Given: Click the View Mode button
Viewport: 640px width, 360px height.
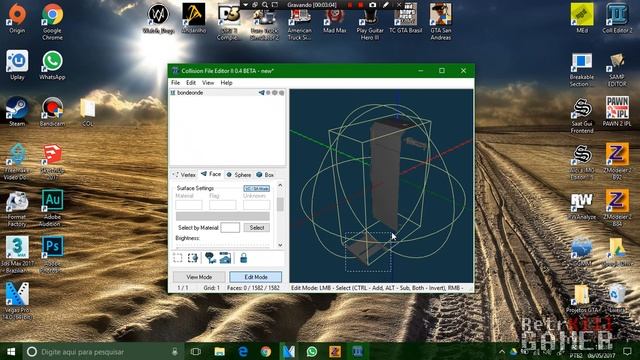Looking at the screenshot, I should (x=199, y=277).
